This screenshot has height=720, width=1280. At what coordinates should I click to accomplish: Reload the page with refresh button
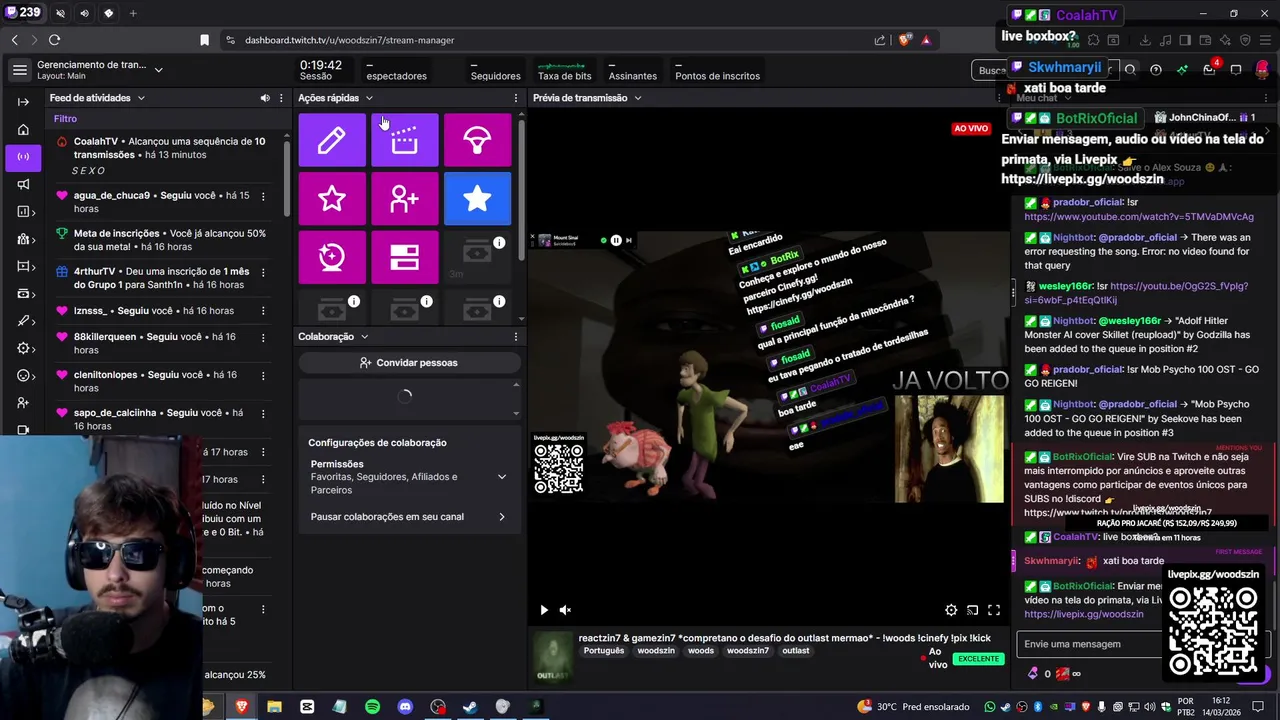coord(54,40)
